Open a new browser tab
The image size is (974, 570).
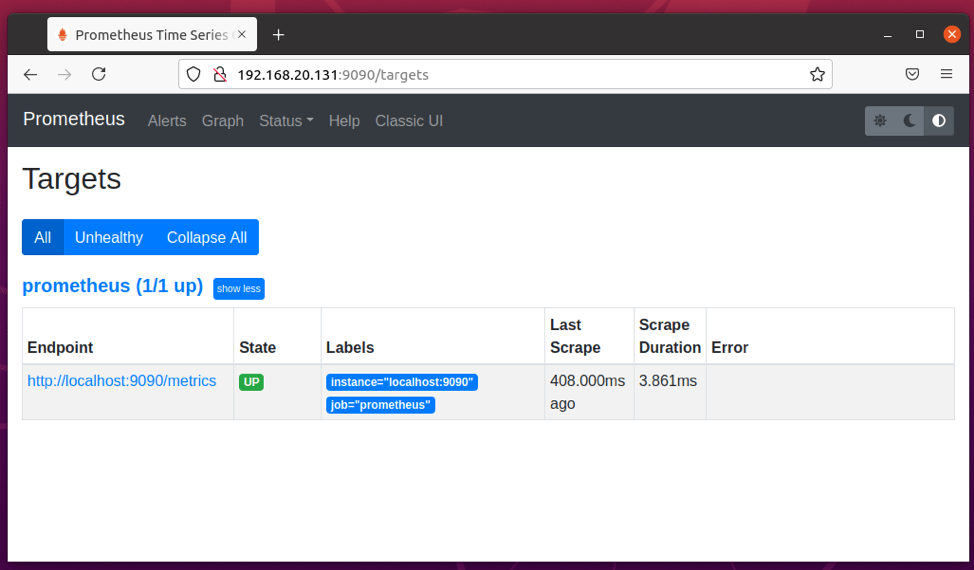coord(278,35)
